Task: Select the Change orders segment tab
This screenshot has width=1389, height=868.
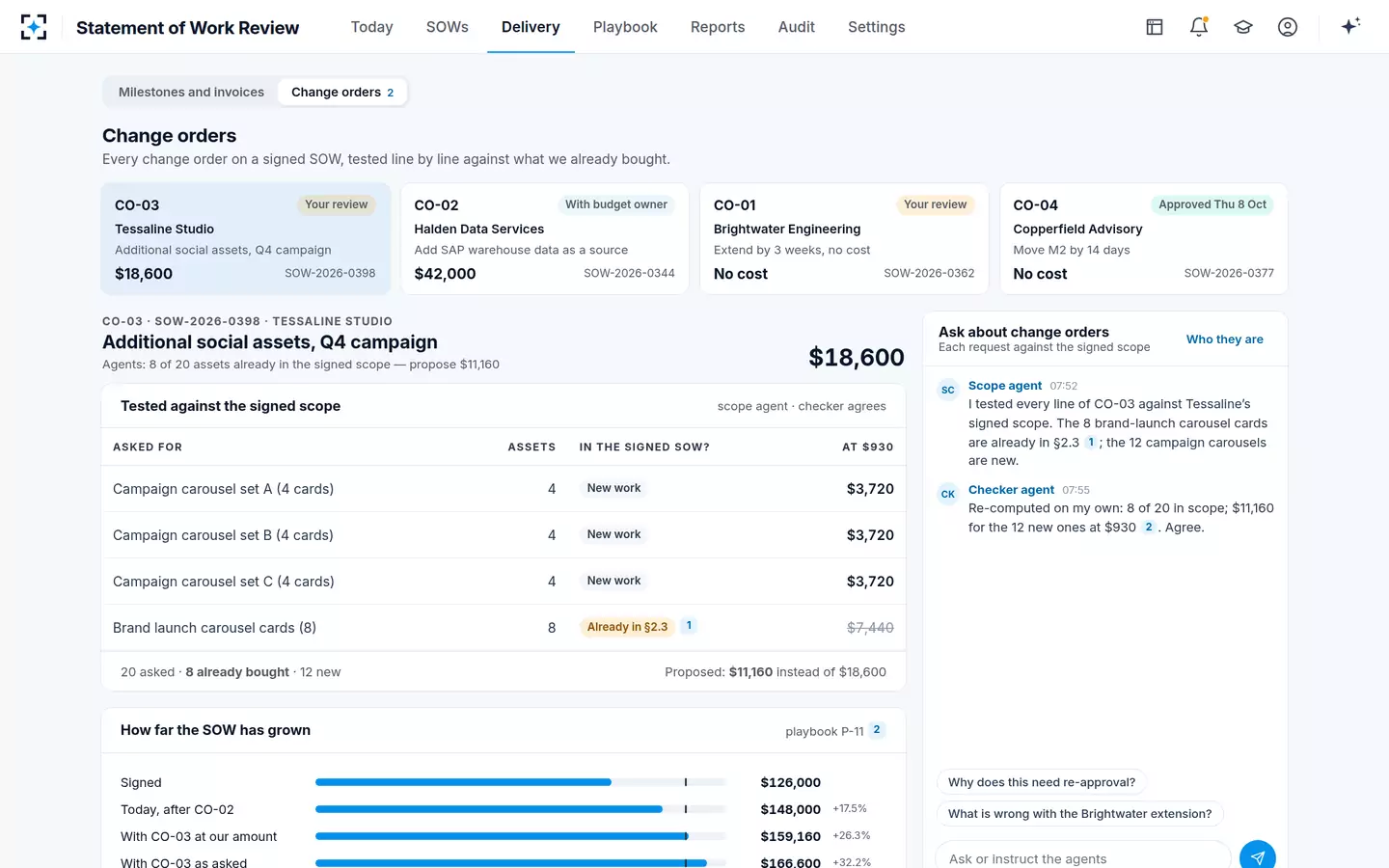Action: (342, 93)
